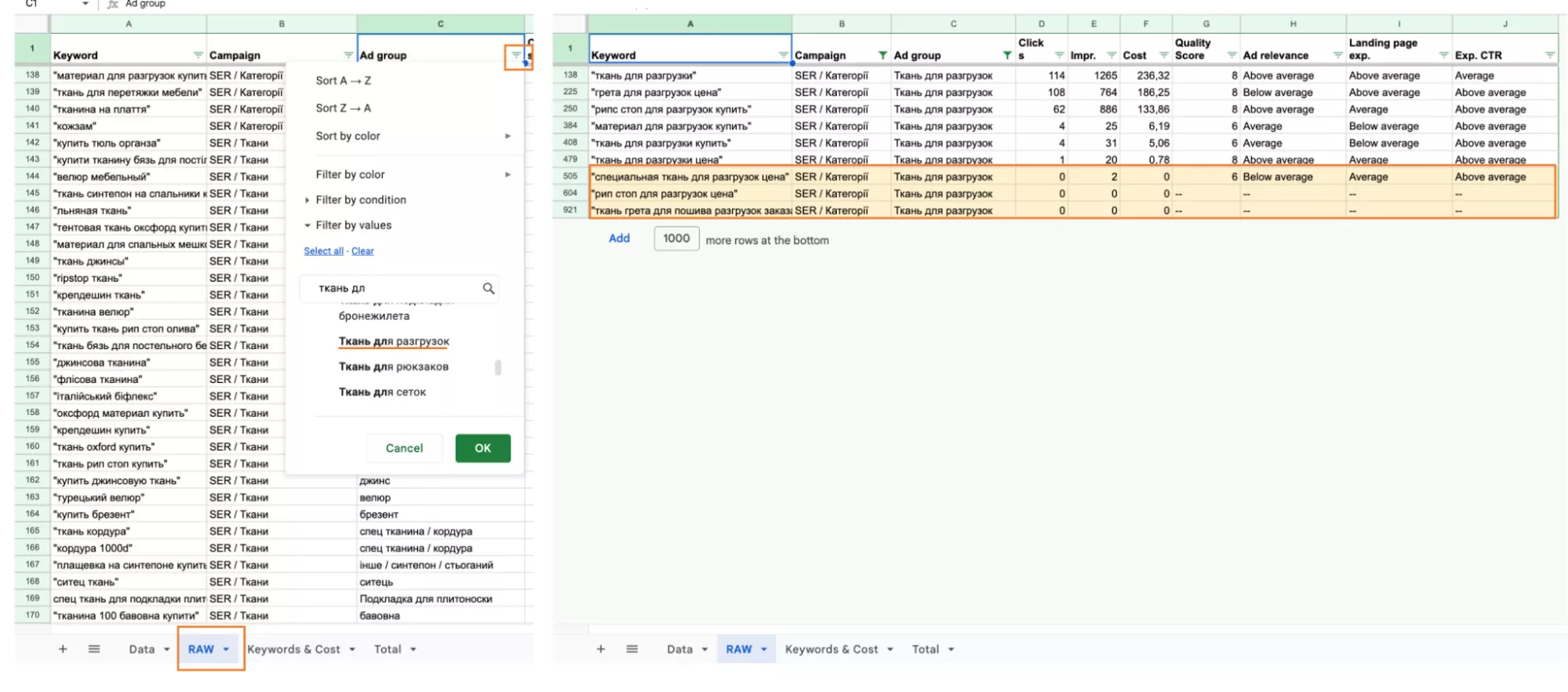
Task: Click filter icon on left Keyword header
Action: click(198, 55)
